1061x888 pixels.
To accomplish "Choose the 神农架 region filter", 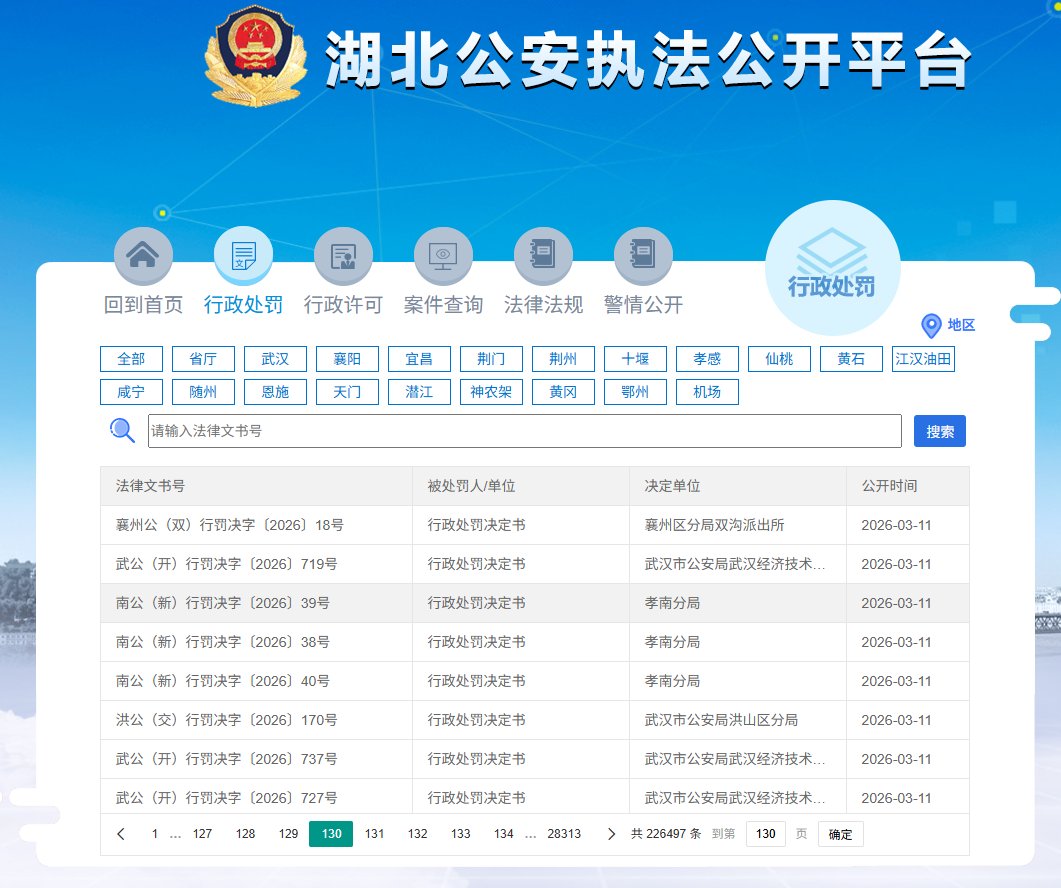I will pyautogui.click(x=491, y=392).
